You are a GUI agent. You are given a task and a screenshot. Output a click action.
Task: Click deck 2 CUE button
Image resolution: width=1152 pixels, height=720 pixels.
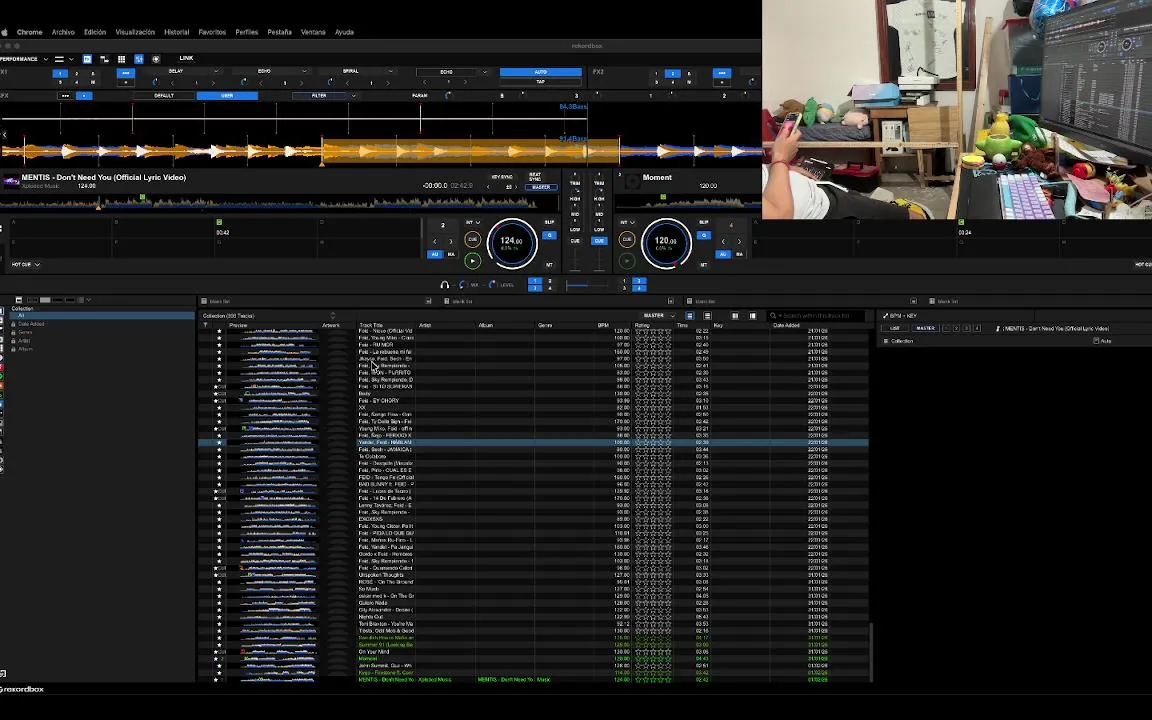(627, 240)
